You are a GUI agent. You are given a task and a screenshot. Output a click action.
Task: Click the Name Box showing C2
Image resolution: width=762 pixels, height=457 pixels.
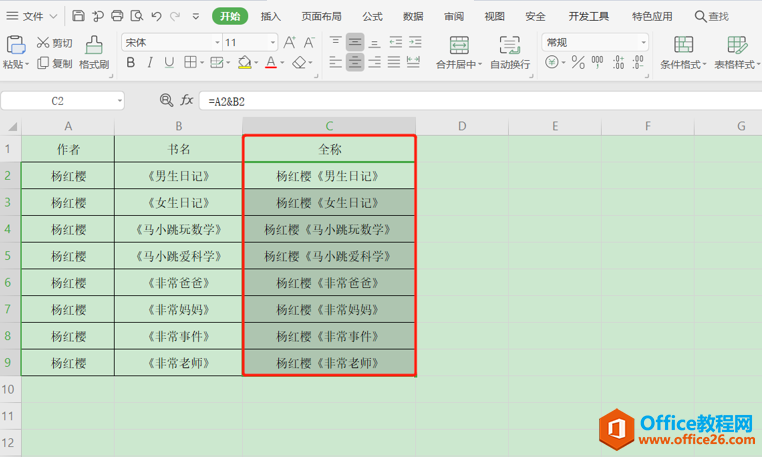coord(62,101)
